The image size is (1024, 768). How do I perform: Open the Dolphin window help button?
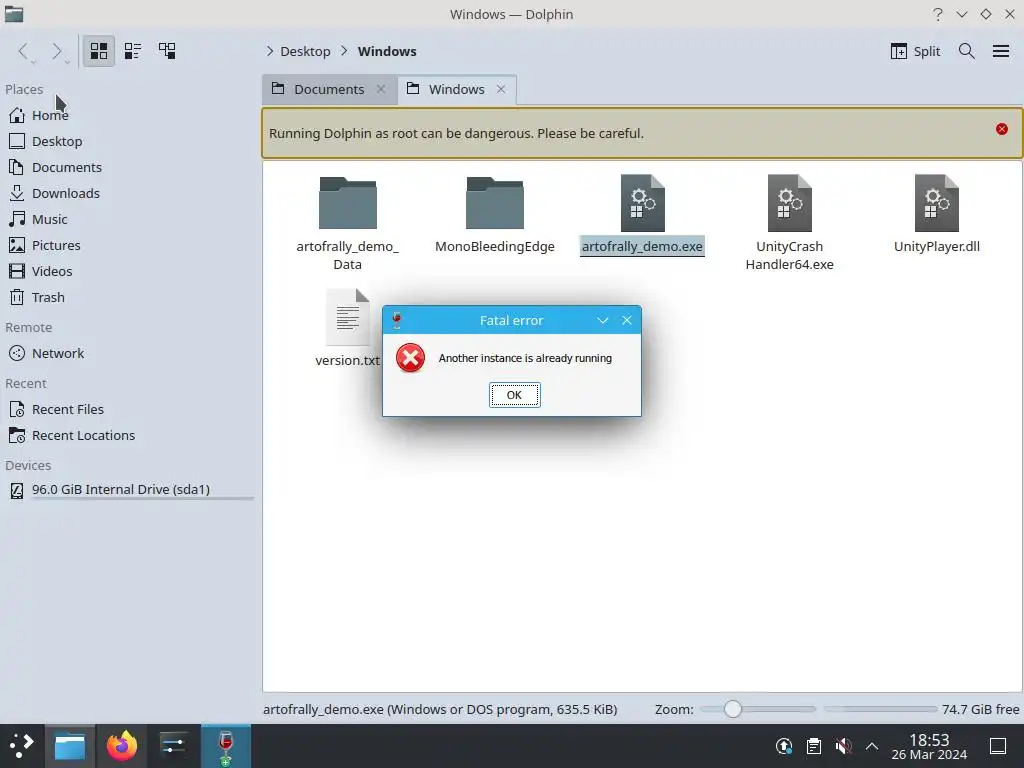938,14
